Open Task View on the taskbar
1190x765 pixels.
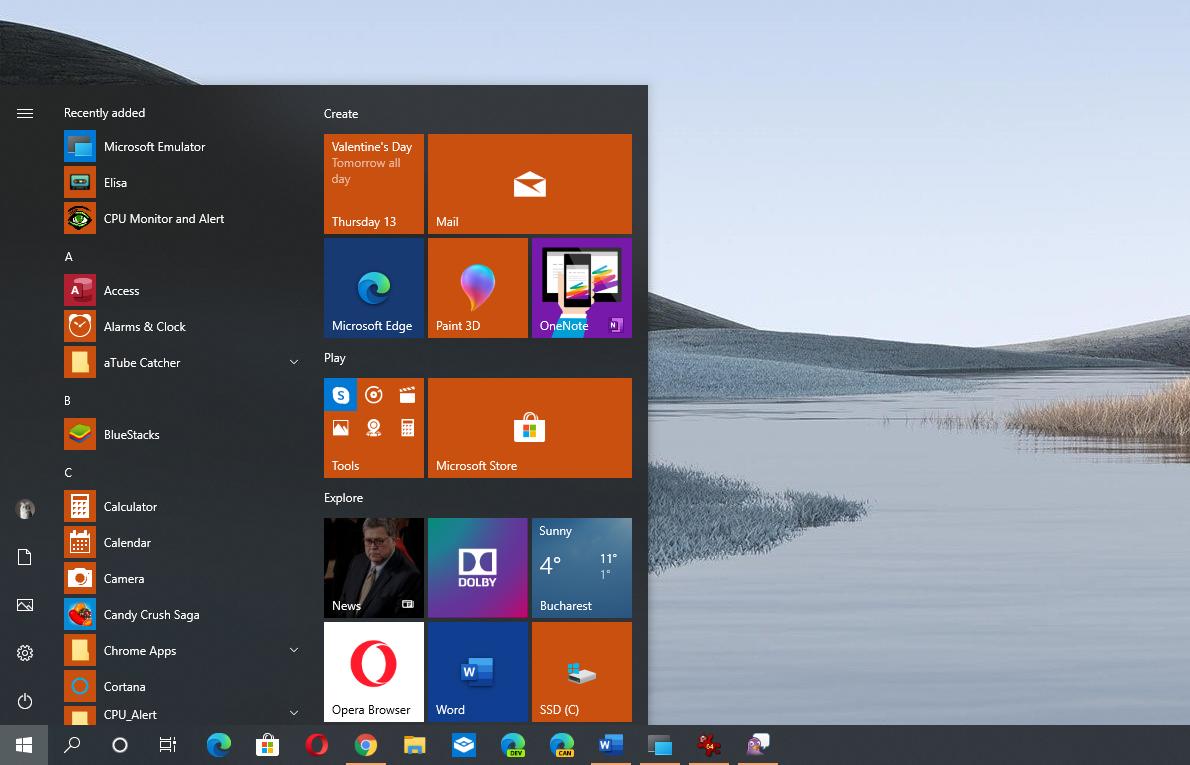click(168, 745)
